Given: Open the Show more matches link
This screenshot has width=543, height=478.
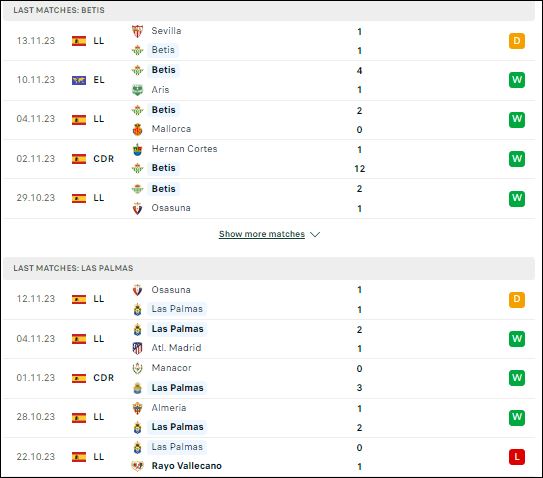Looking at the screenshot, I should pyautogui.click(x=262, y=234).
